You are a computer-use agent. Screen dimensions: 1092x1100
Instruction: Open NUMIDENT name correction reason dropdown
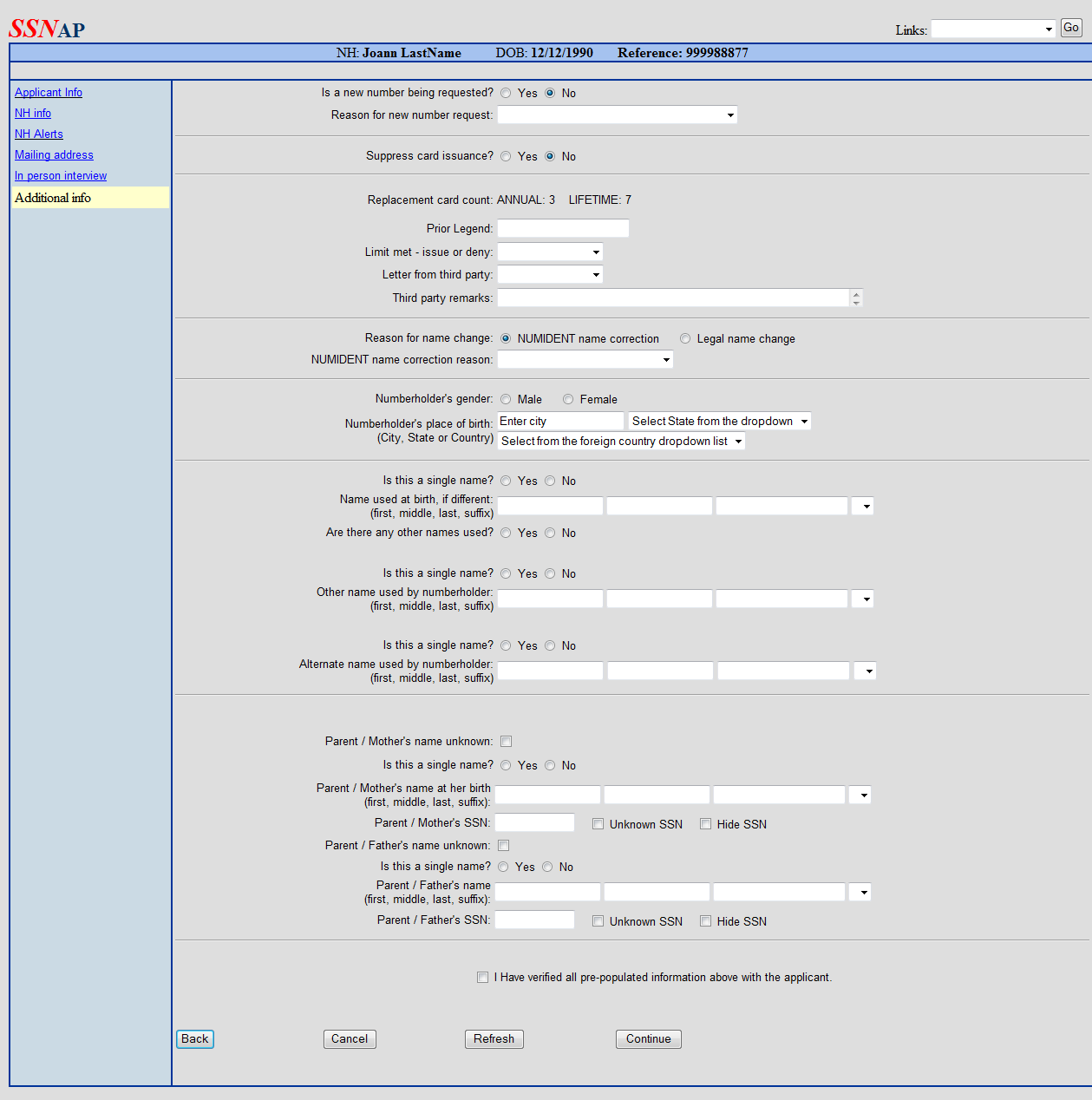585,359
